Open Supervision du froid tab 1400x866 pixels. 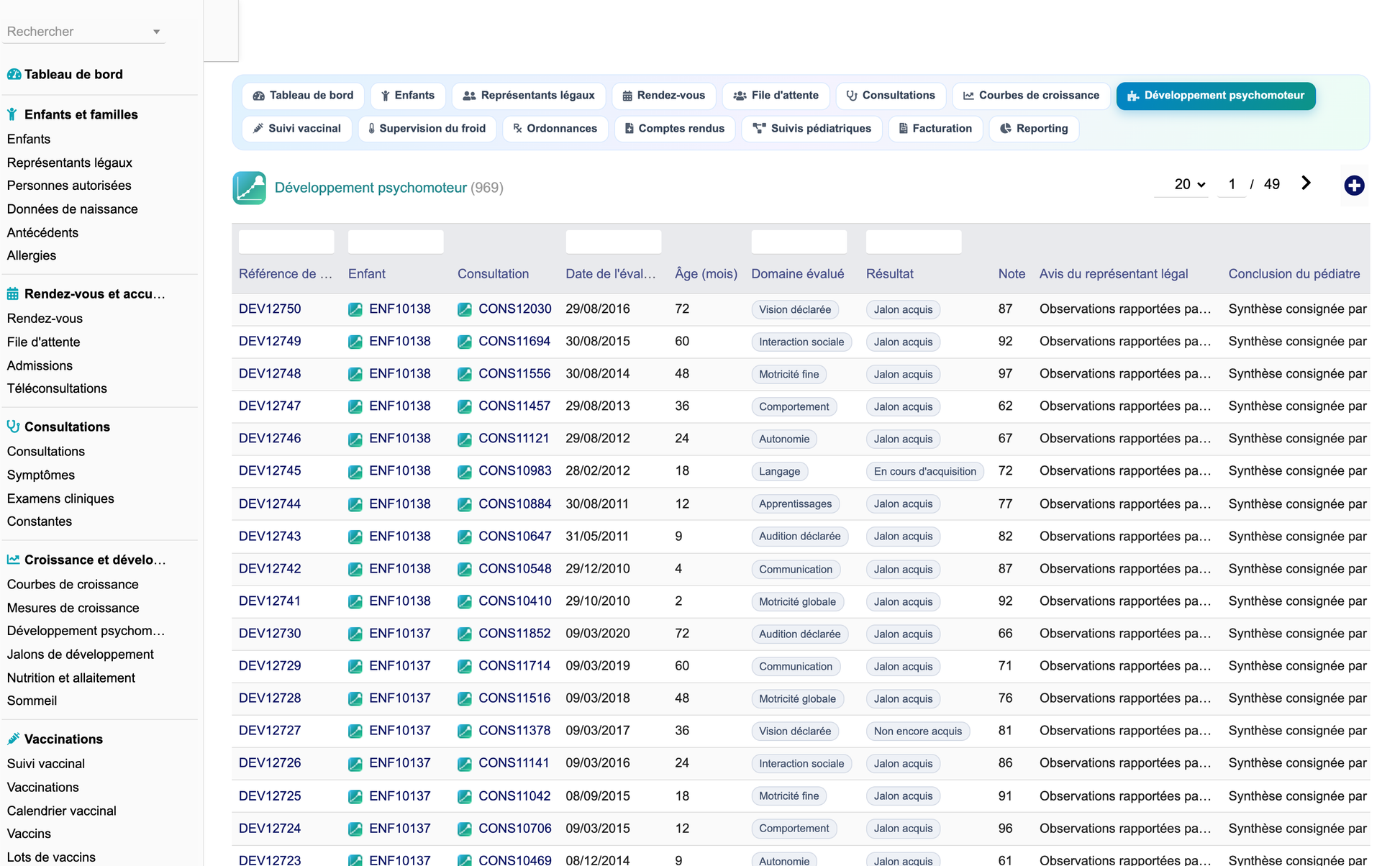pos(427,129)
